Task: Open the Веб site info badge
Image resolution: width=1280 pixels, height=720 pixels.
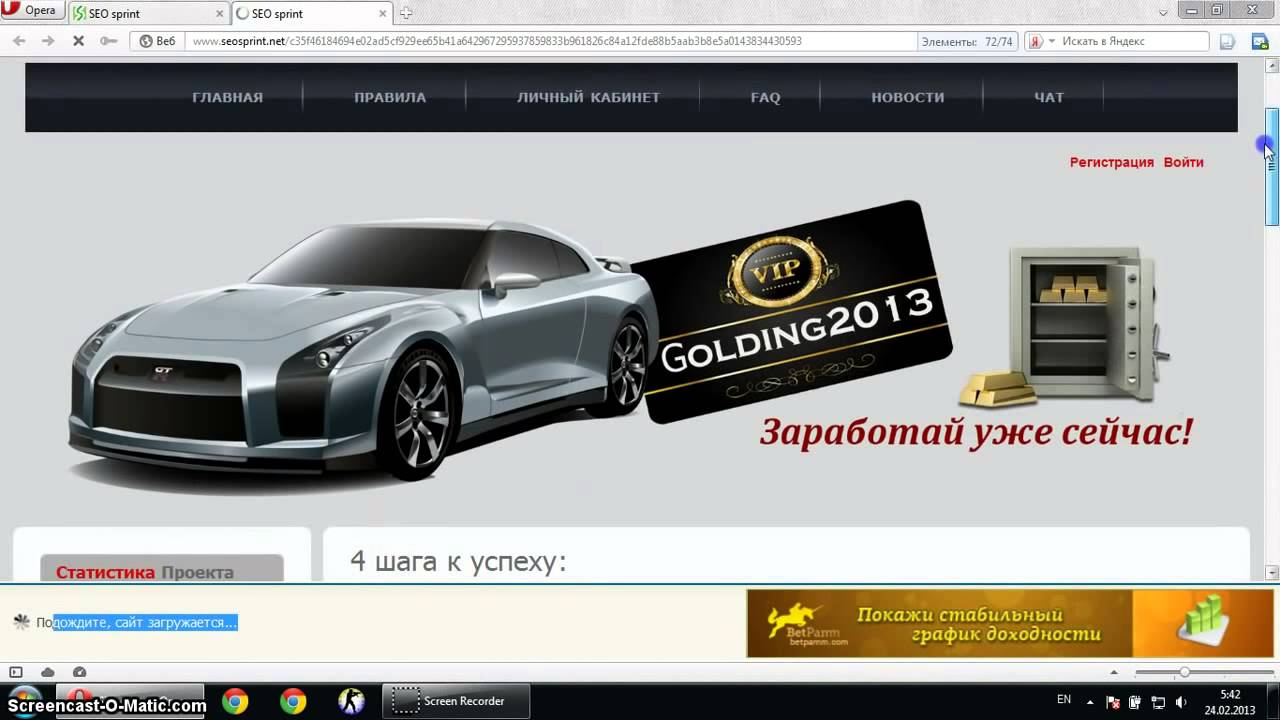Action: click(x=158, y=41)
